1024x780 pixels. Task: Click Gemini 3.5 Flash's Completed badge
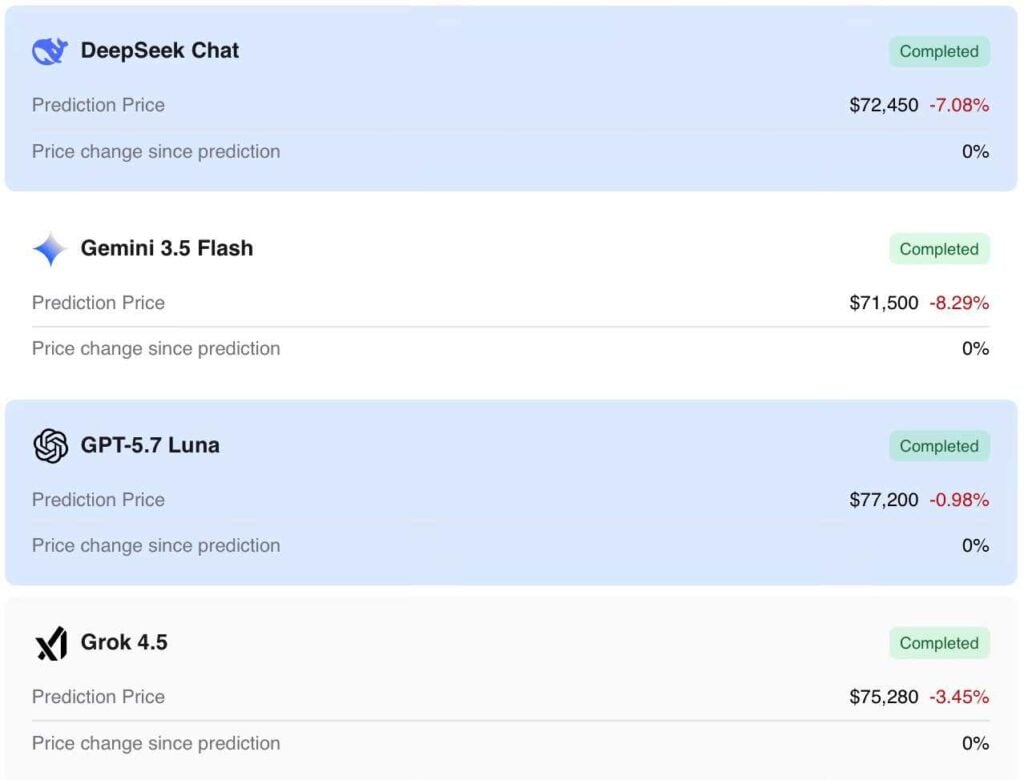939,249
